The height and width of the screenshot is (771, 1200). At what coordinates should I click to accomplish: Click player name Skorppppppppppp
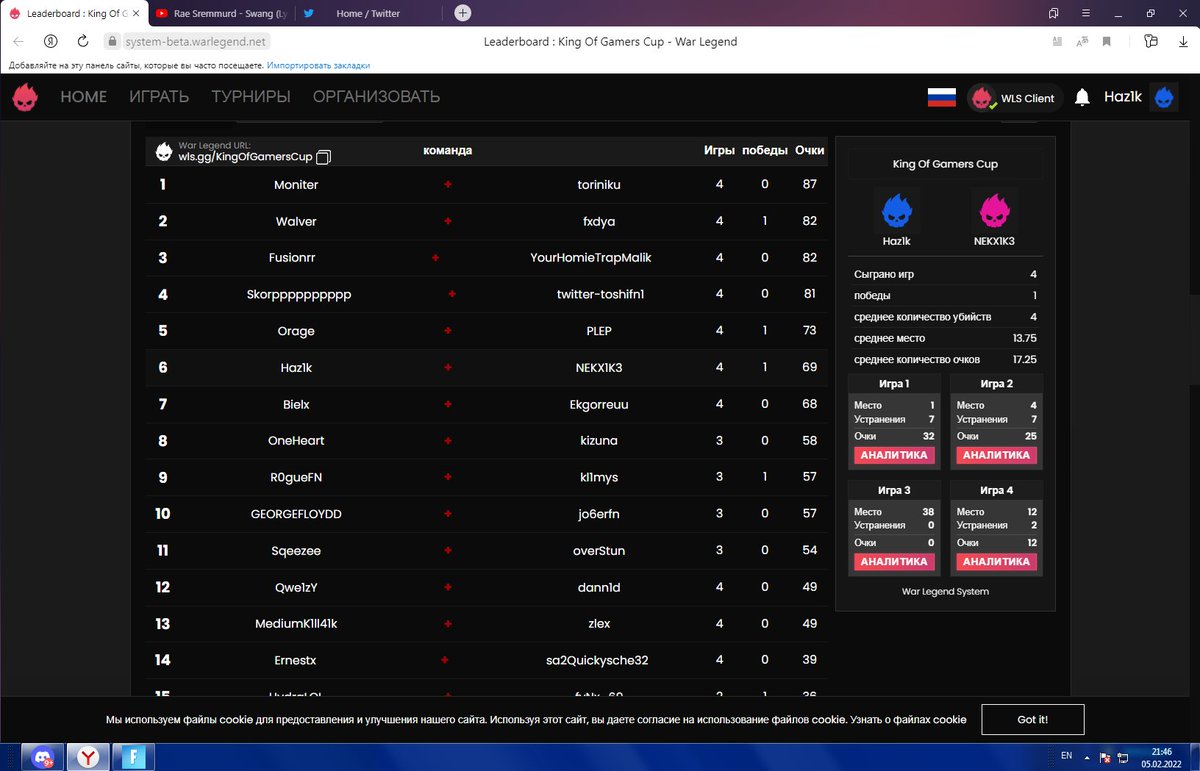pyautogui.click(x=299, y=294)
